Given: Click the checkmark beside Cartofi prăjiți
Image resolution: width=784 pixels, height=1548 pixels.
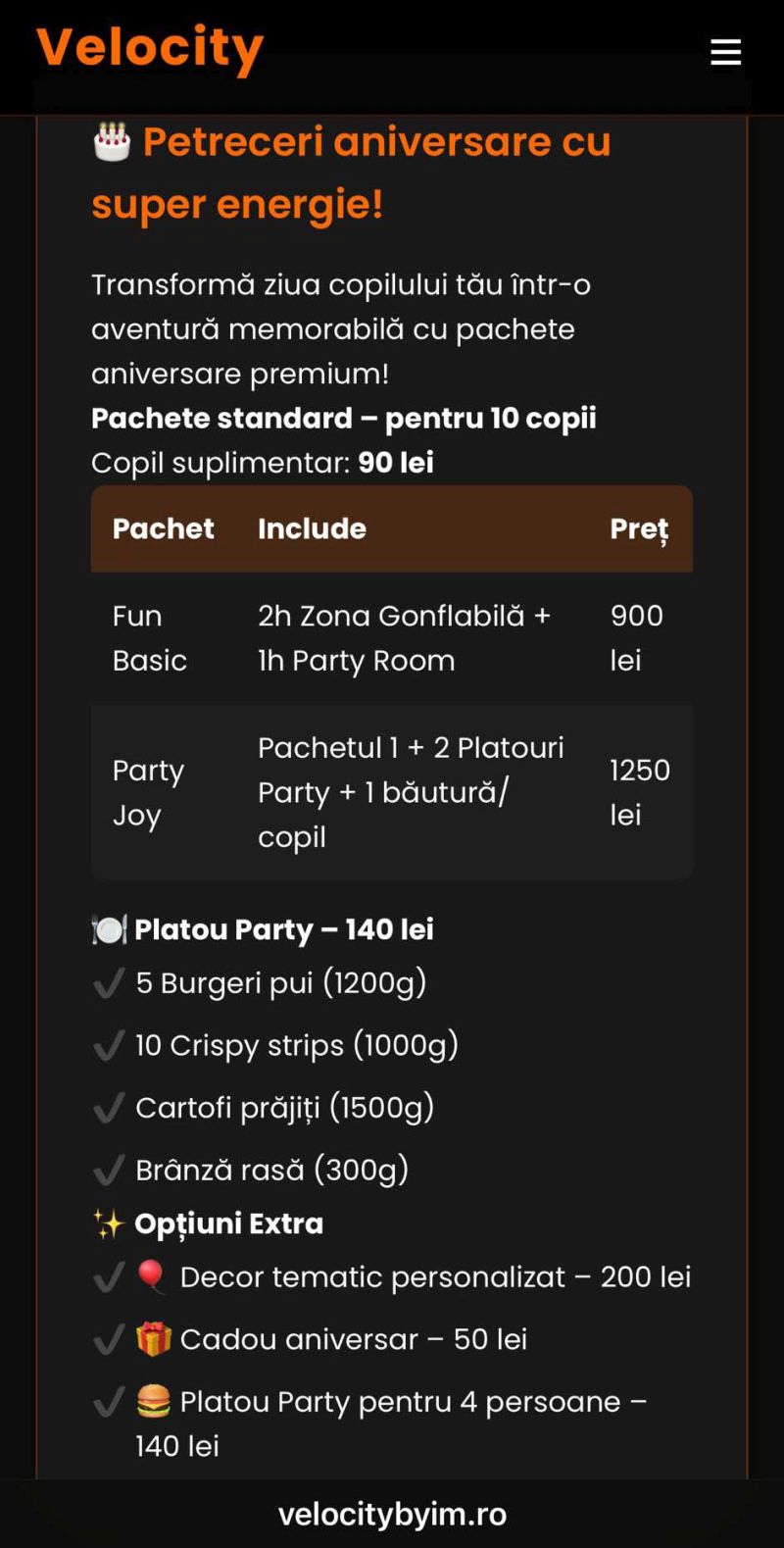Looking at the screenshot, I should coord(109,1108).
